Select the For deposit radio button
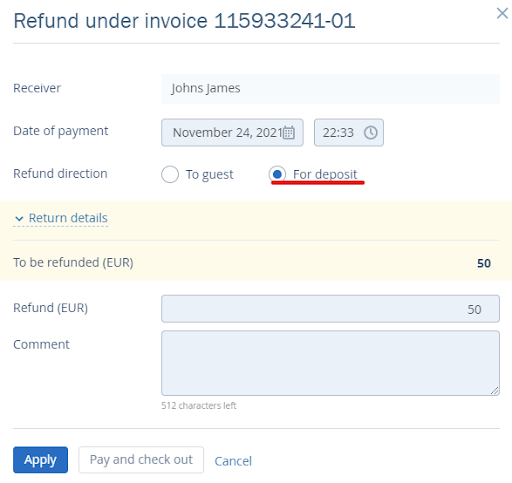512x483 pixels. (x=277, y=174)
